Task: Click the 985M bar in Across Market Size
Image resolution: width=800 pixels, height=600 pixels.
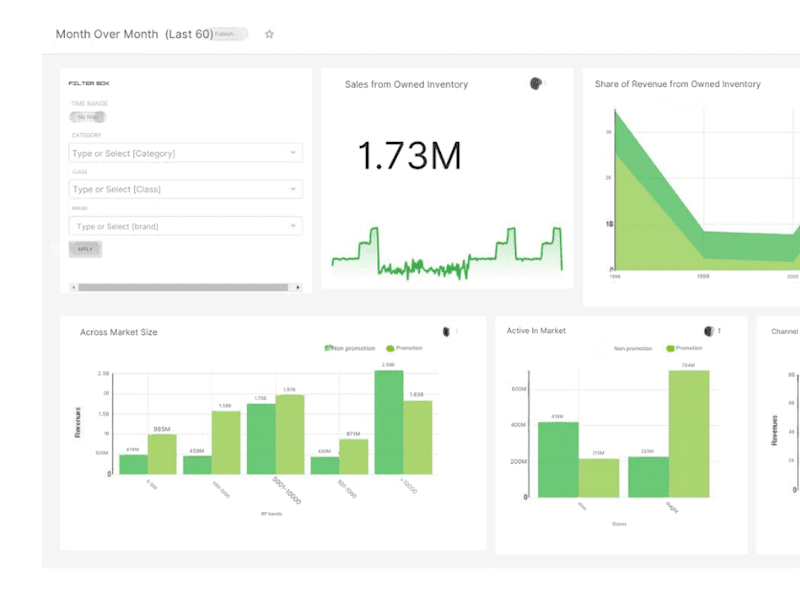Action: click(x=162, y=455)
